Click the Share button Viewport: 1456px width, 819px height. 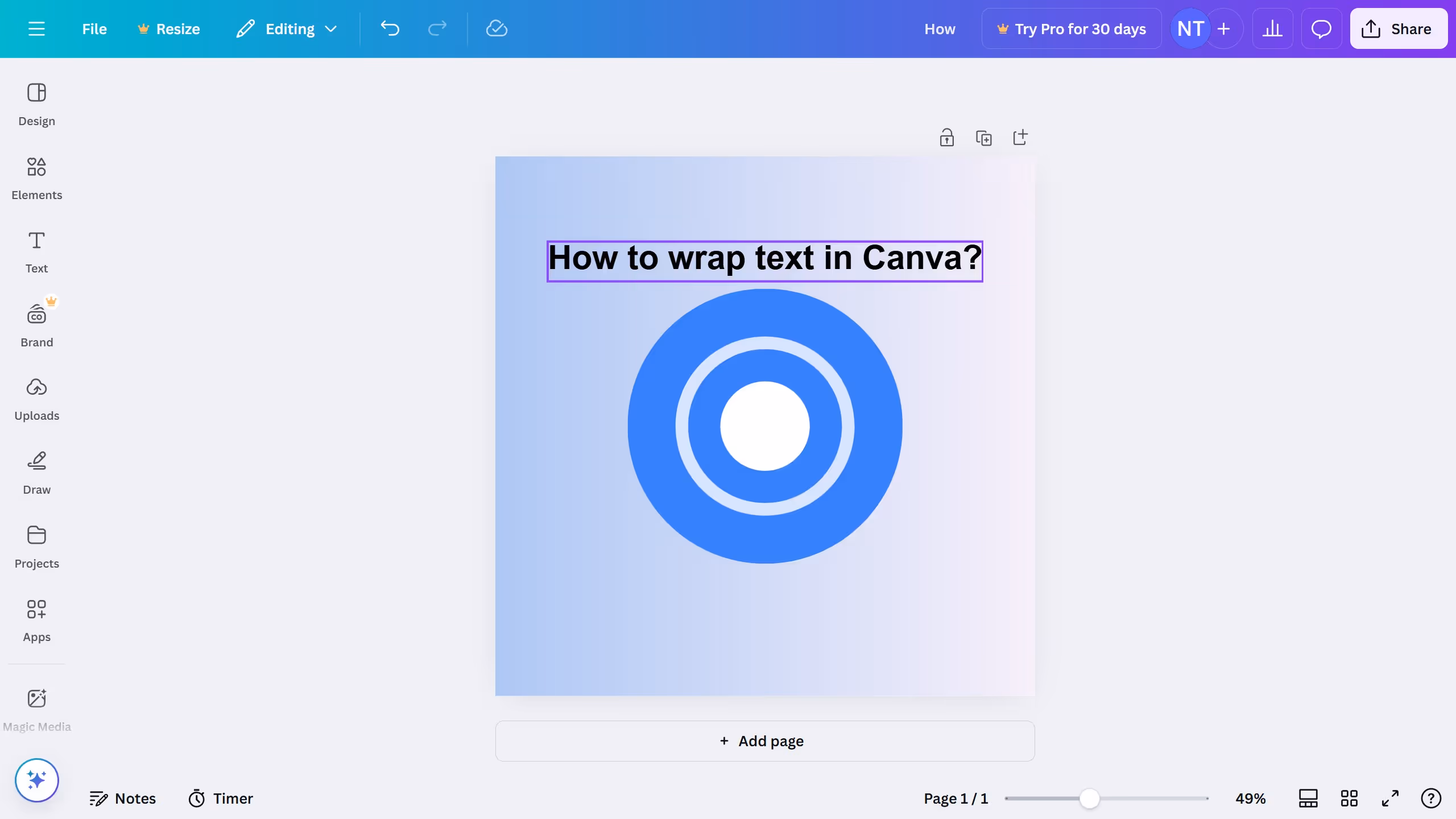coord(1398,28)
